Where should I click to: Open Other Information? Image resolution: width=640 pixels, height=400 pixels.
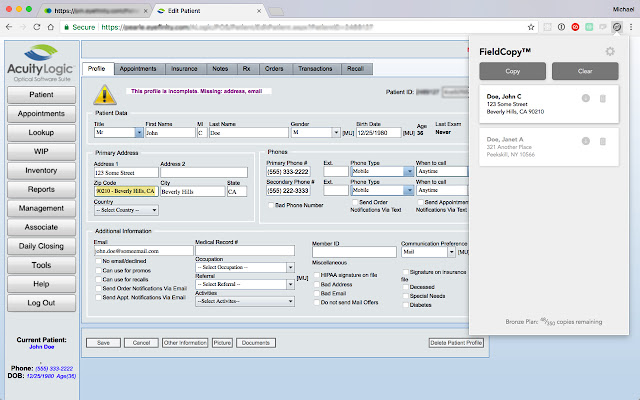pyautogui.click(x=185, y=343)
